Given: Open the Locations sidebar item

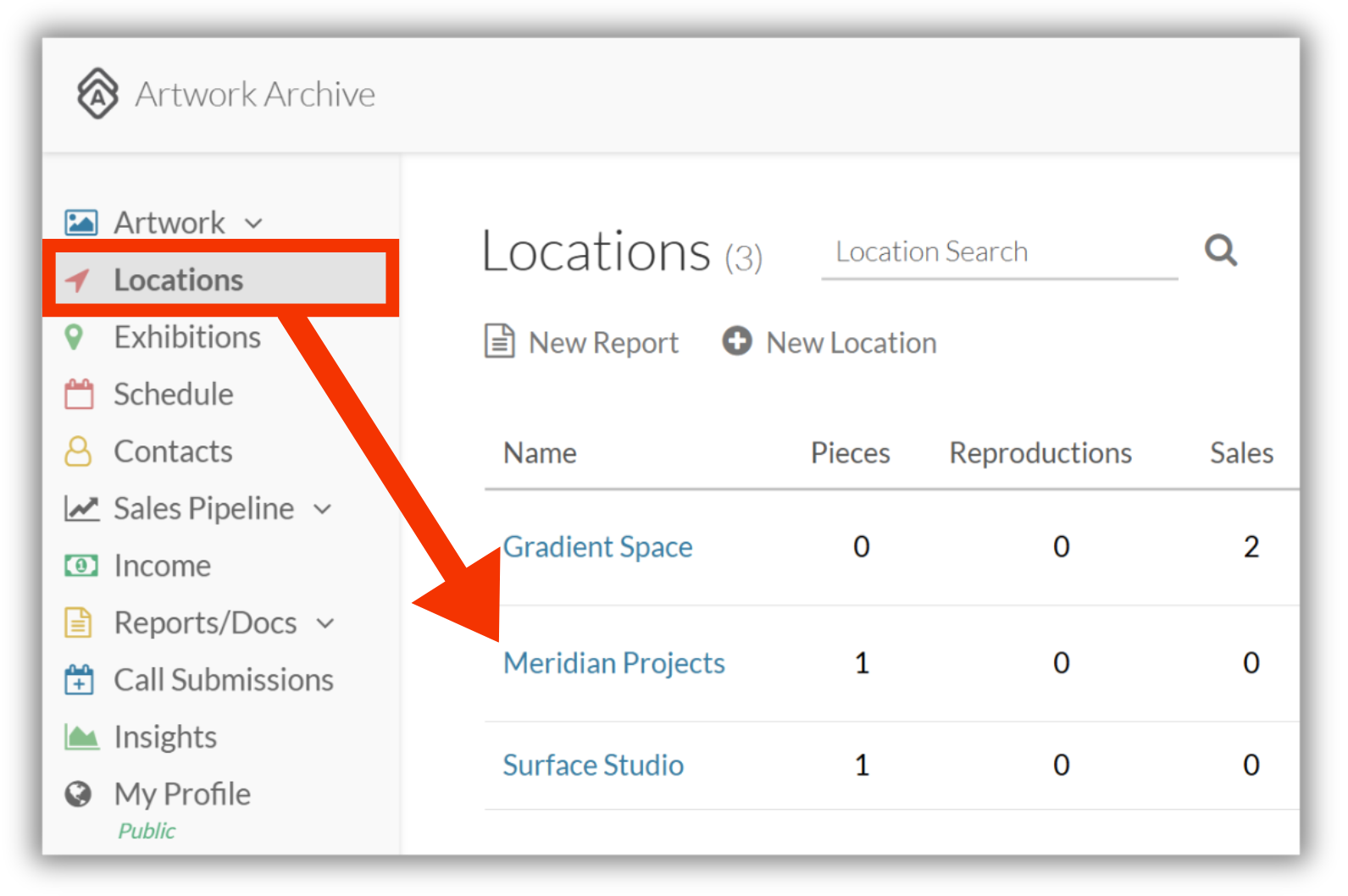Looking at the screenshot, I should point(220,279).
